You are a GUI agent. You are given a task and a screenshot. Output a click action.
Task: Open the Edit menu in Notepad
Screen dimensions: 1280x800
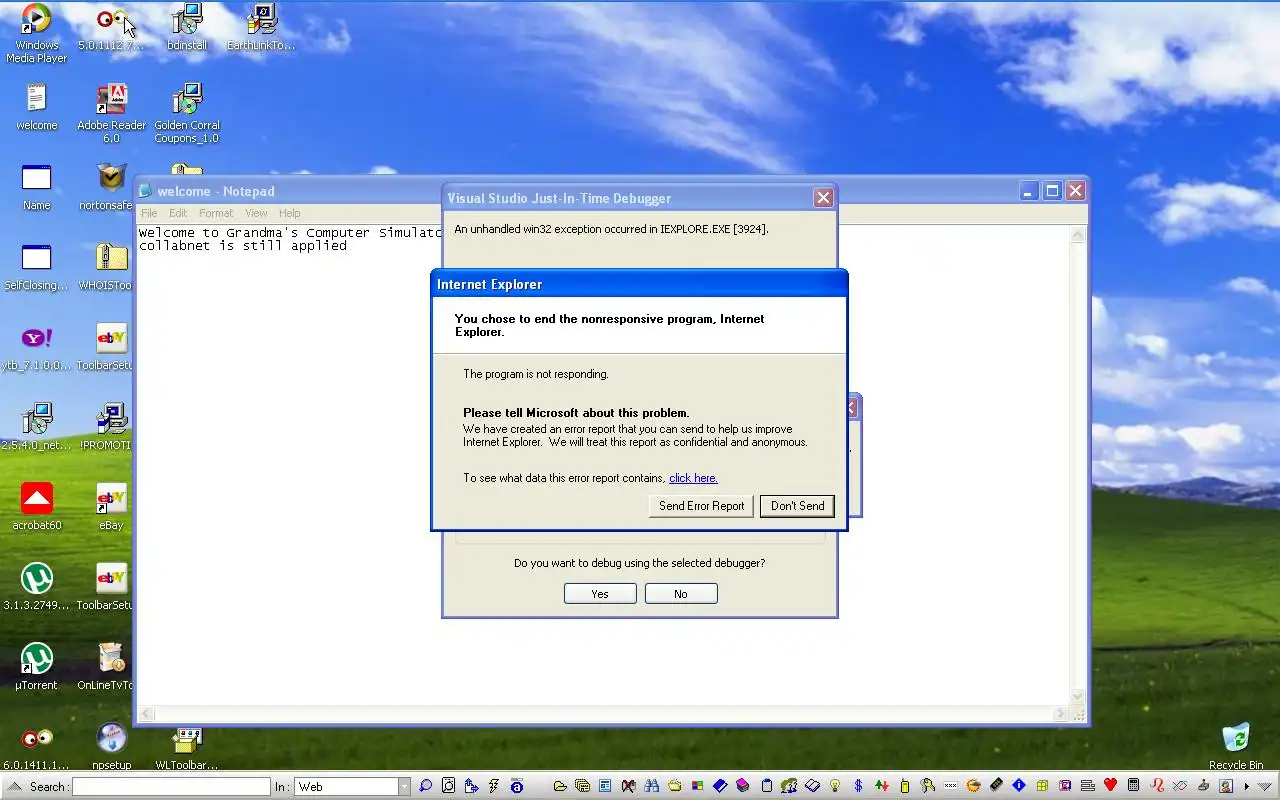(x=178, y=213)
